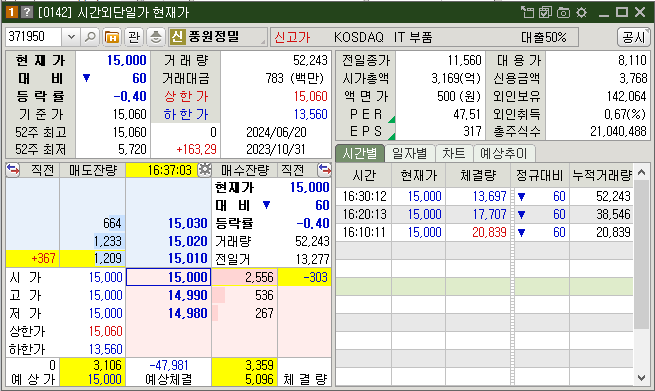Image resolution: width=655 pixels, height=391 pixels.
Task: Click the time display 16:37:03
Action: (169, 170)
